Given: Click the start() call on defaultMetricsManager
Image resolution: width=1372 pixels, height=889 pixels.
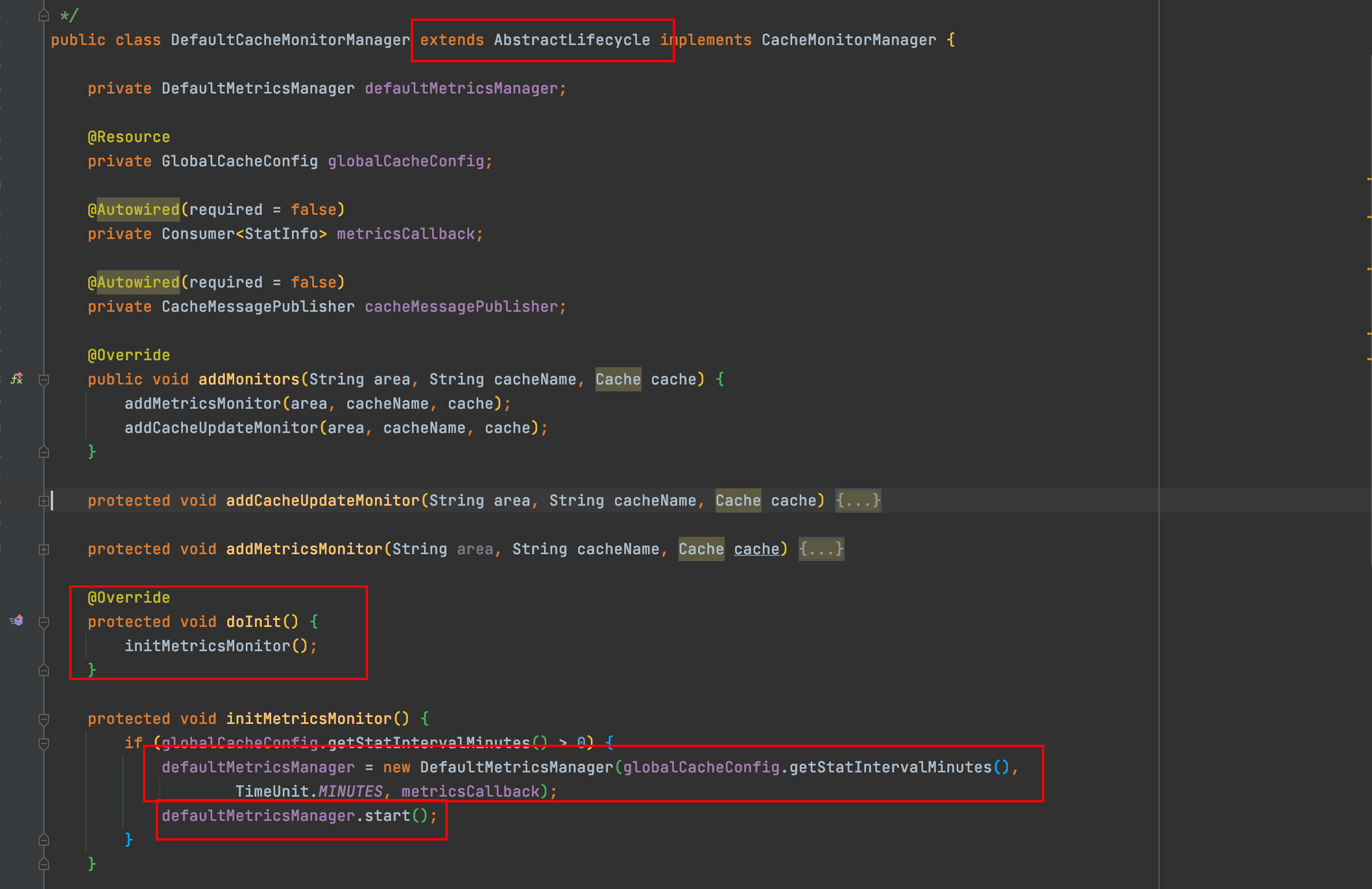Looking at the screenshot, I should coord(396,816).
